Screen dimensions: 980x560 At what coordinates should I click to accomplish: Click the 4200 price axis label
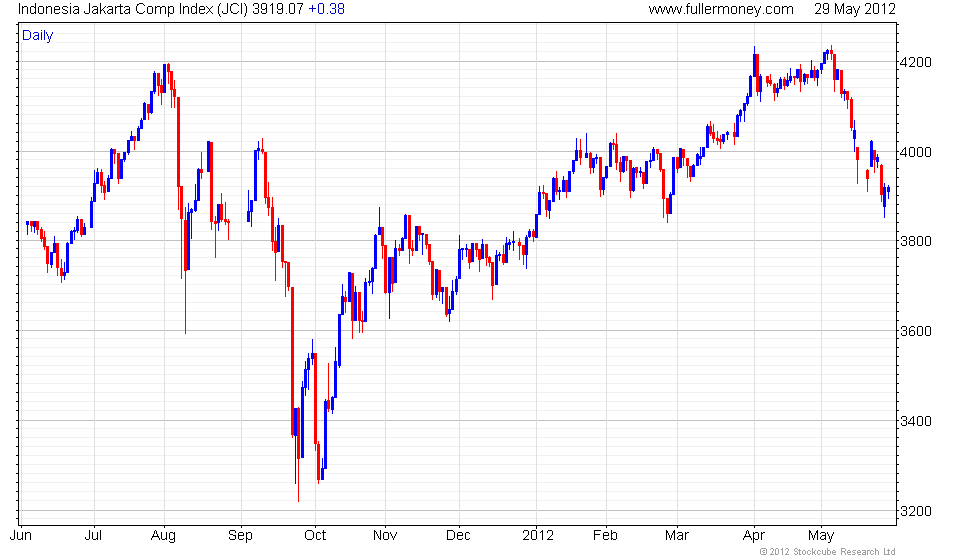click(x=915, y=62)
